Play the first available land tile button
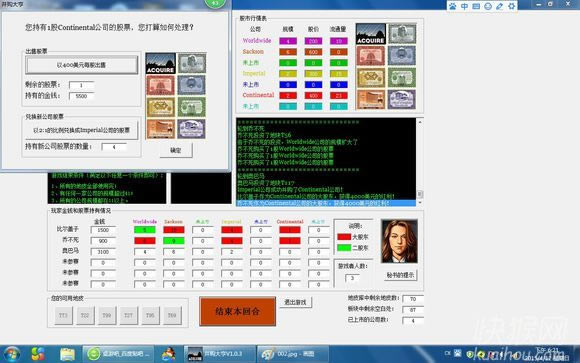 (x=63, y=316)
